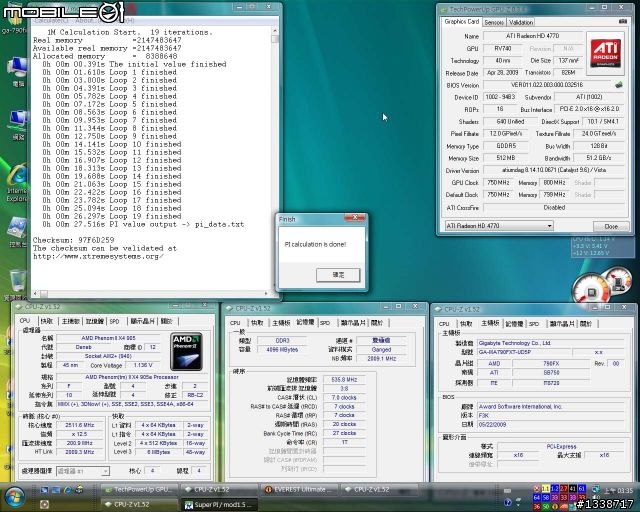Launch Internet Explorer from the desktop
640x512 pixels.
coord(16,183)
